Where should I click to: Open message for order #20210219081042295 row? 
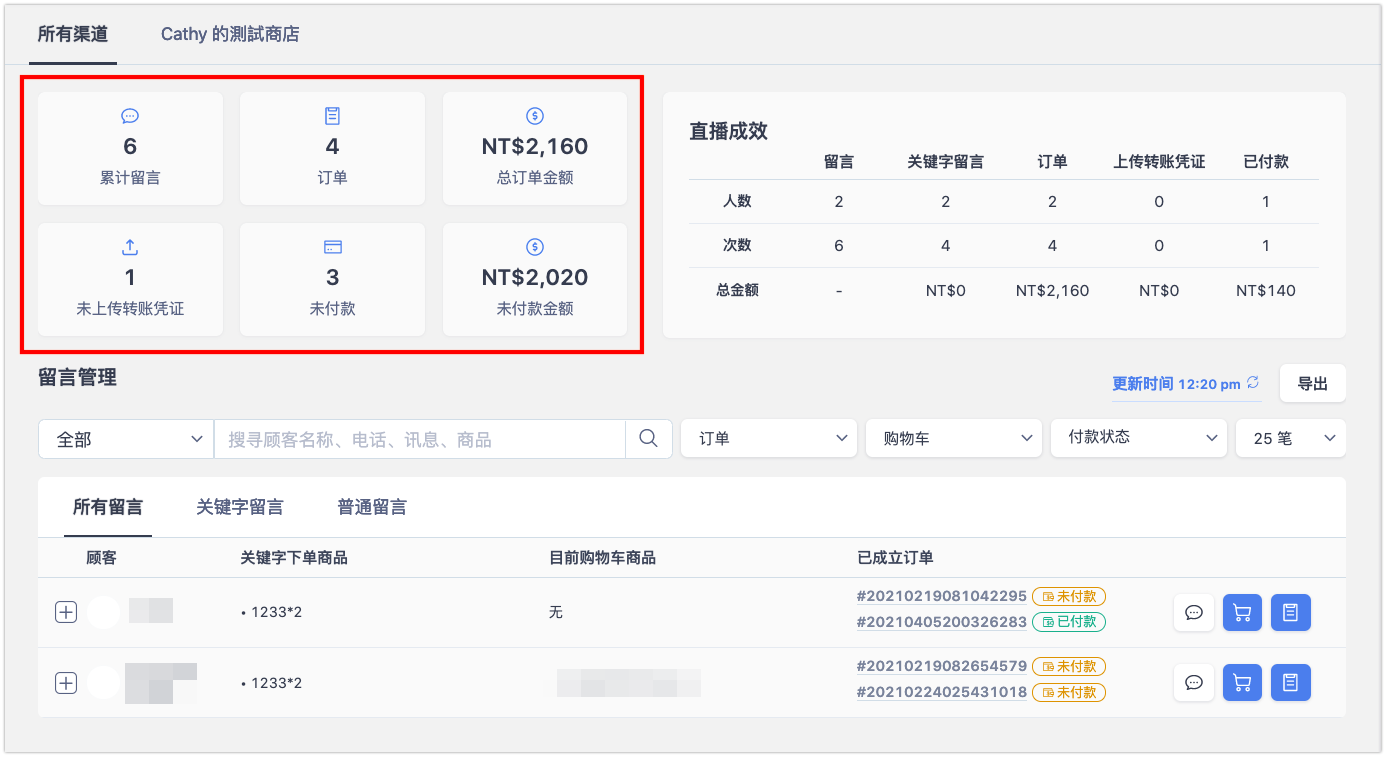coord(1193,613)
